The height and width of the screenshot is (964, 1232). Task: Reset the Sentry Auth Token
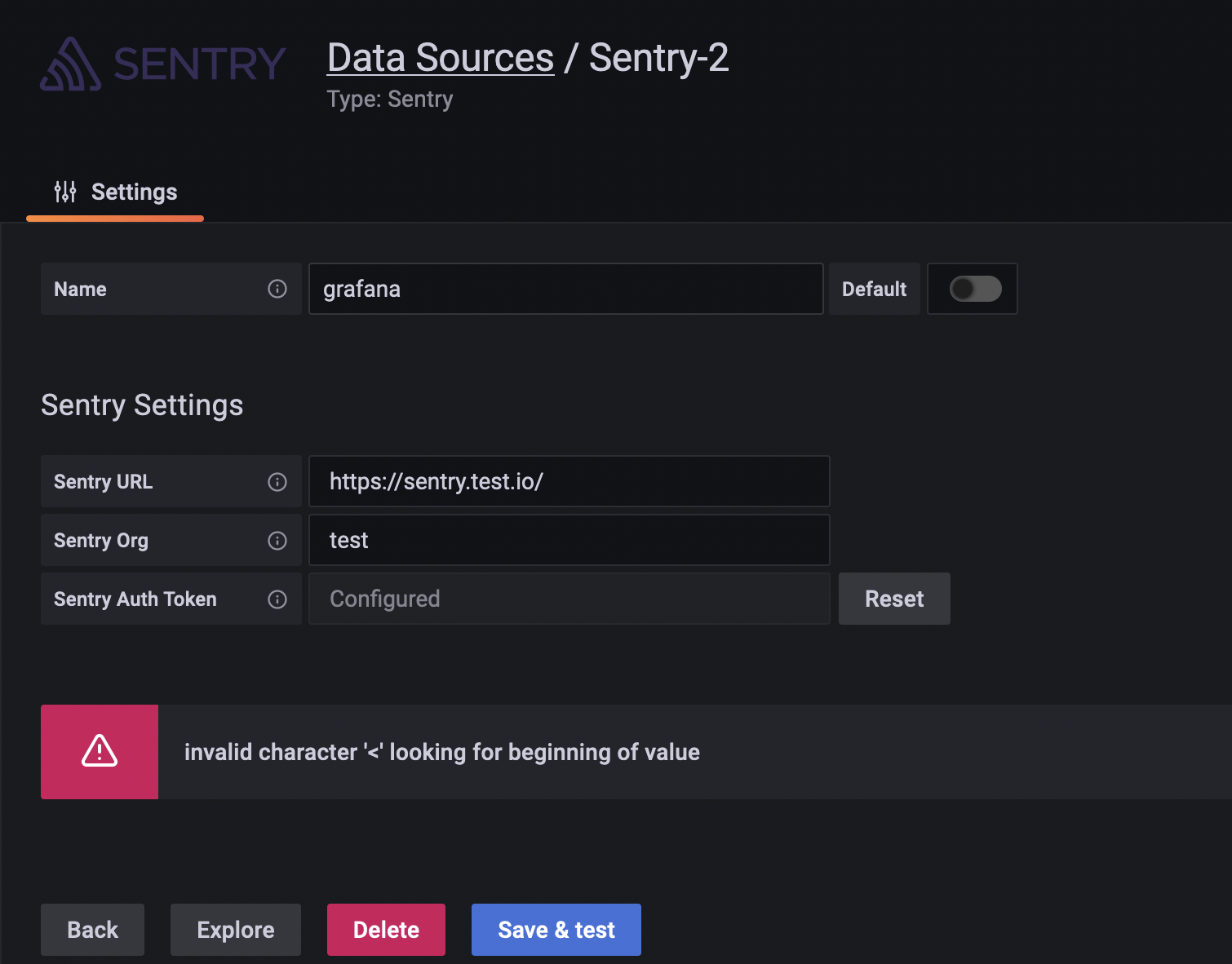pyautogui.click(x=894, y=599)
